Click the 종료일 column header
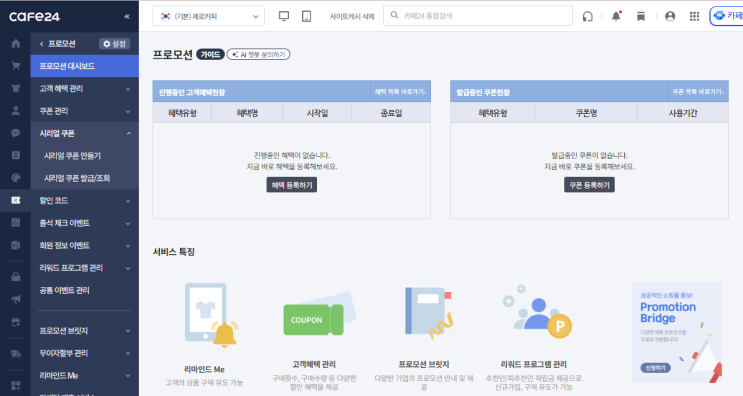 point(391,113)
